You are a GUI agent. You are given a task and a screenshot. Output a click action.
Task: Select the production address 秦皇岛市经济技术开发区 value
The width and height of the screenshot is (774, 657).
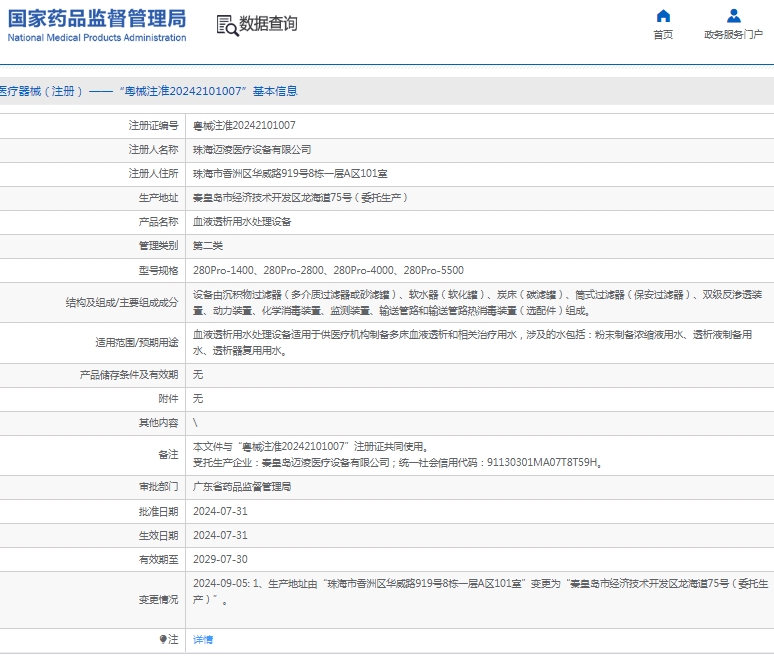point(300,198)
